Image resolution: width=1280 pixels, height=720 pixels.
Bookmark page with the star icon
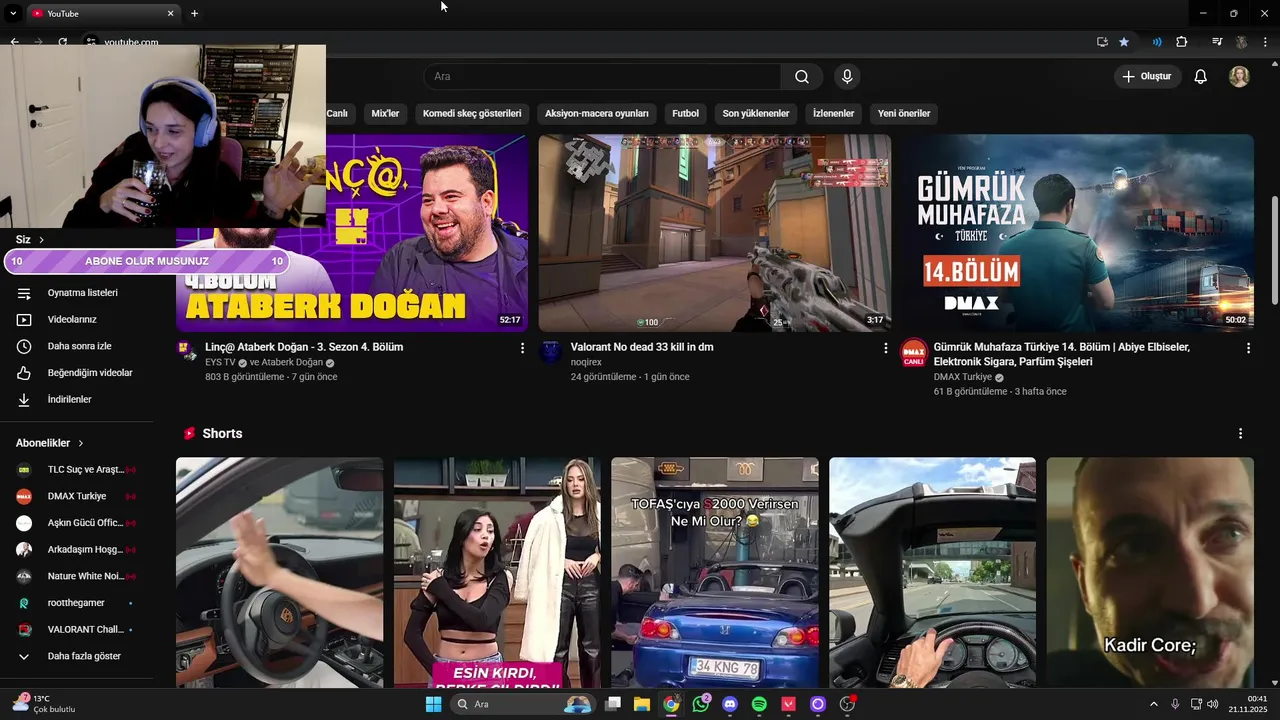[1124, 42]
